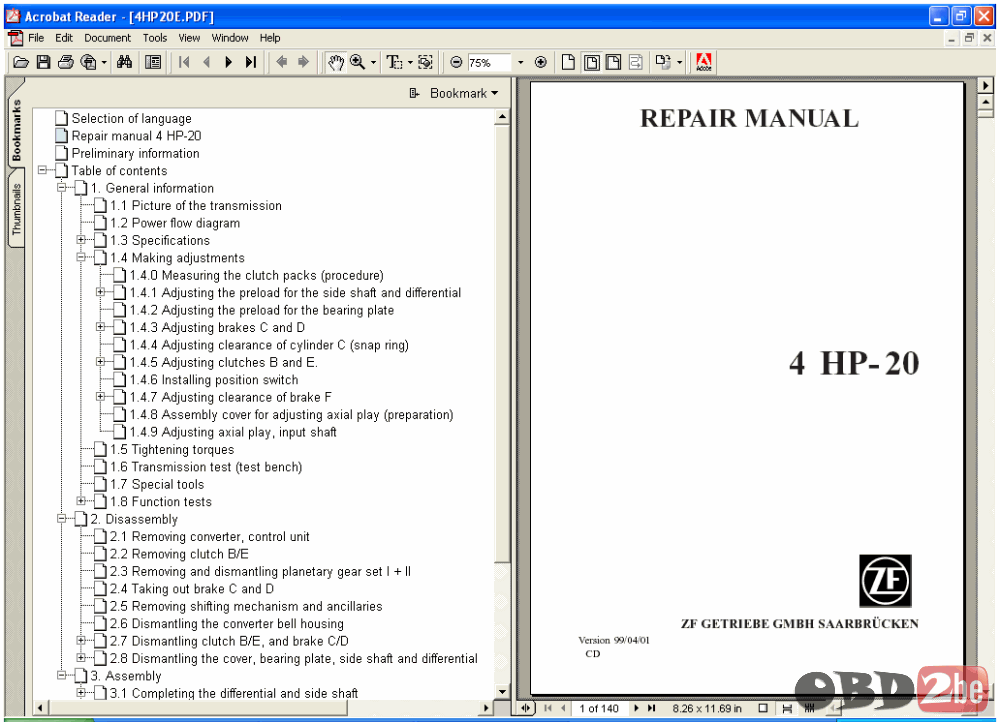This screenshot has width=1000, height=722.
Task: Toggle Show/Hide Navigation Pane toolbar icon
Action: [153, 62]
